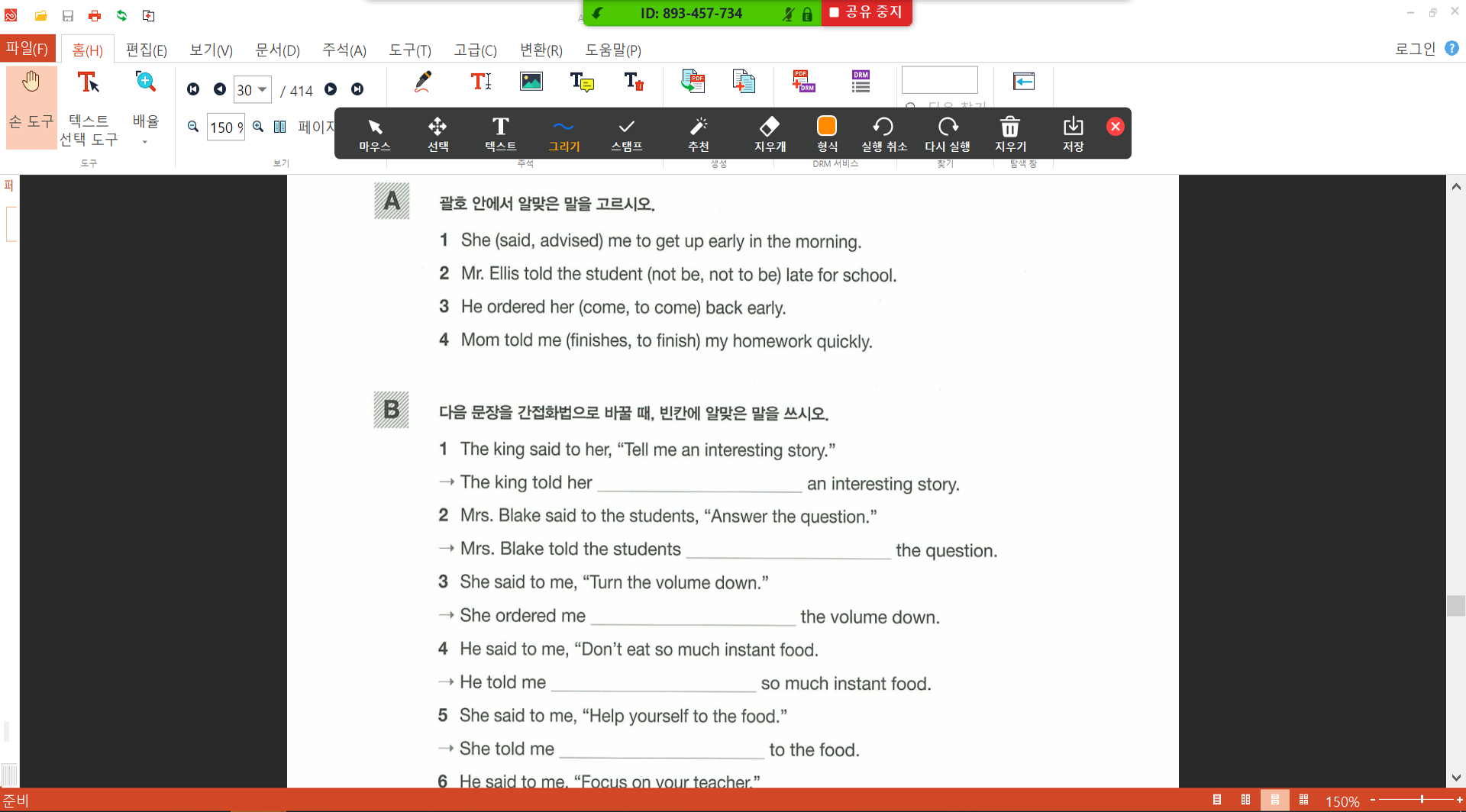Click the navigation pane (탐색 창) icon
Screen dimensions: 1466x812
(1023, 82)
